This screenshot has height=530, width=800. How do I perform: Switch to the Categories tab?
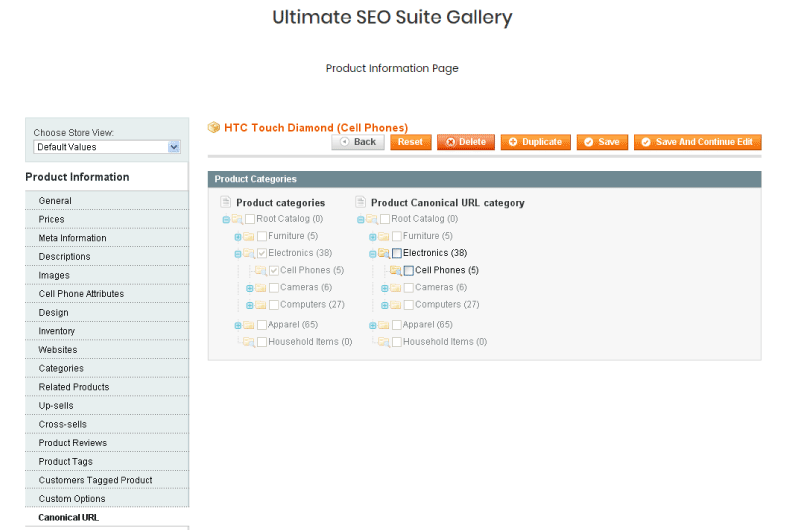[x=107, y=368]
